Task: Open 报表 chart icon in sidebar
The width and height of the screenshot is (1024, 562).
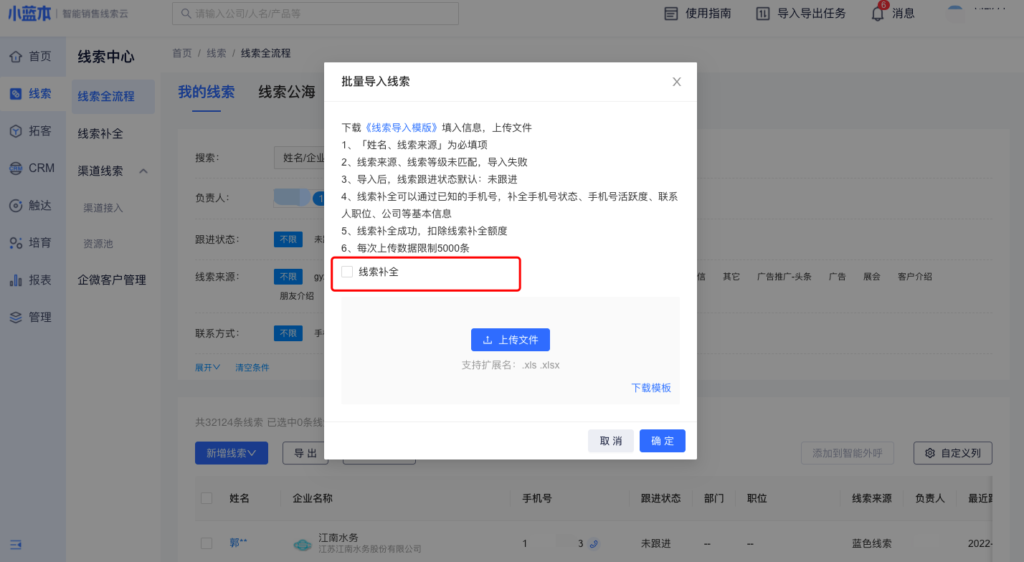Action: pyautogui.click(x=16, y=280)
